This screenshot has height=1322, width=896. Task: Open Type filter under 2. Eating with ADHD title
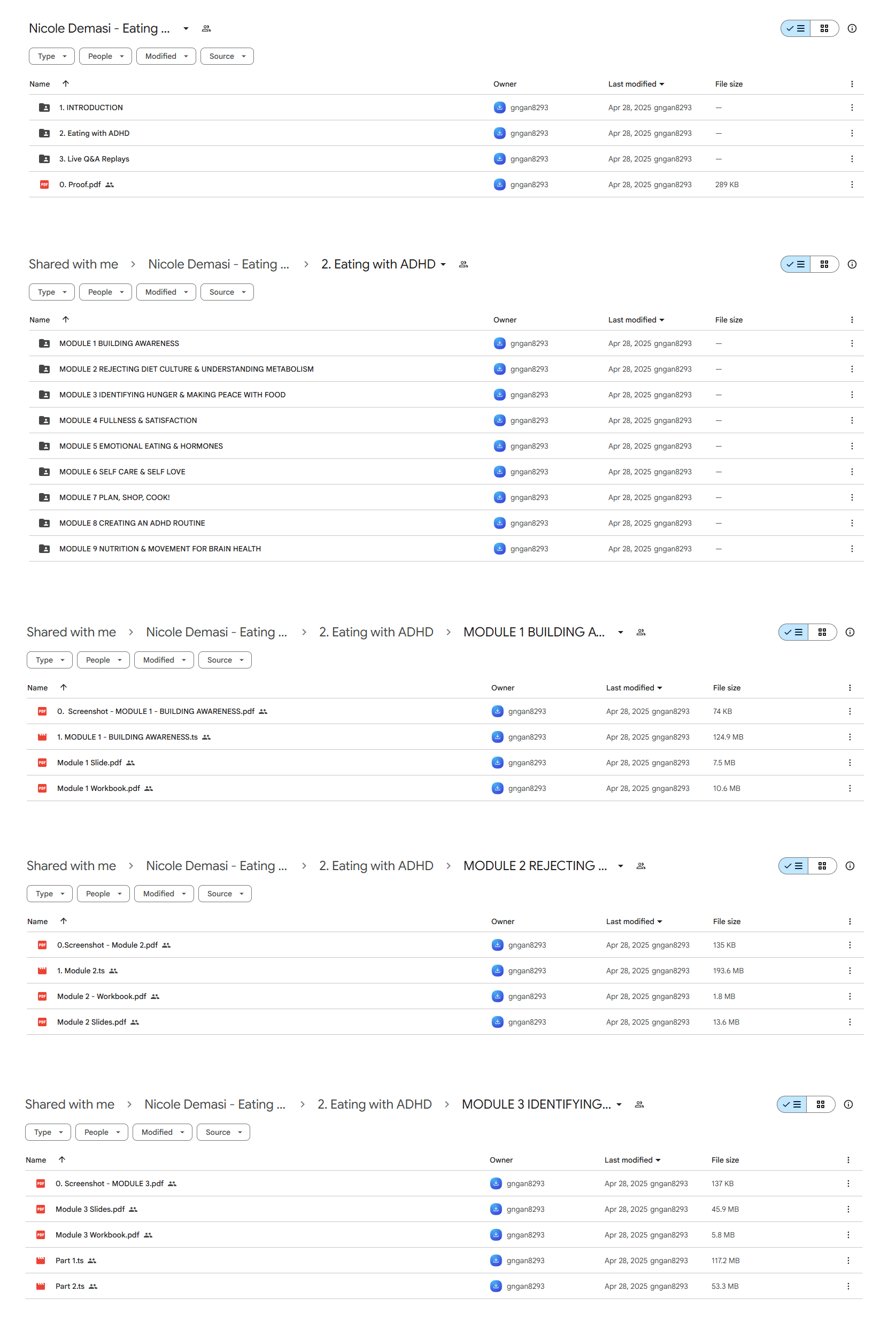[x=52, y=292]
